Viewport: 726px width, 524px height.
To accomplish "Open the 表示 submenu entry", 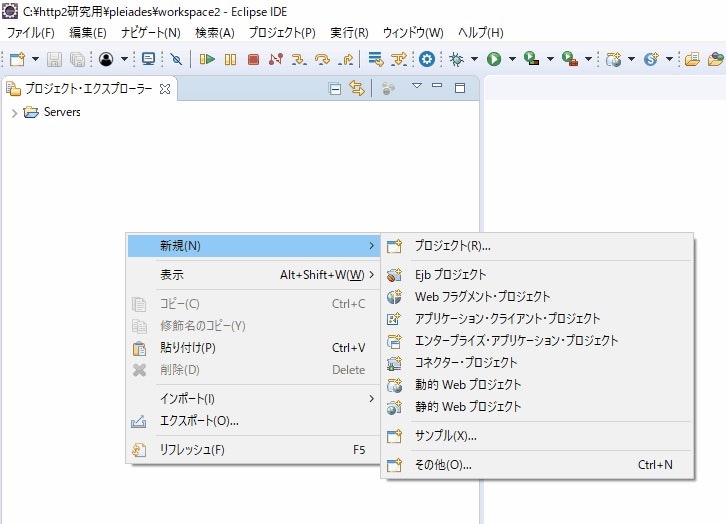I will (253, 275).
